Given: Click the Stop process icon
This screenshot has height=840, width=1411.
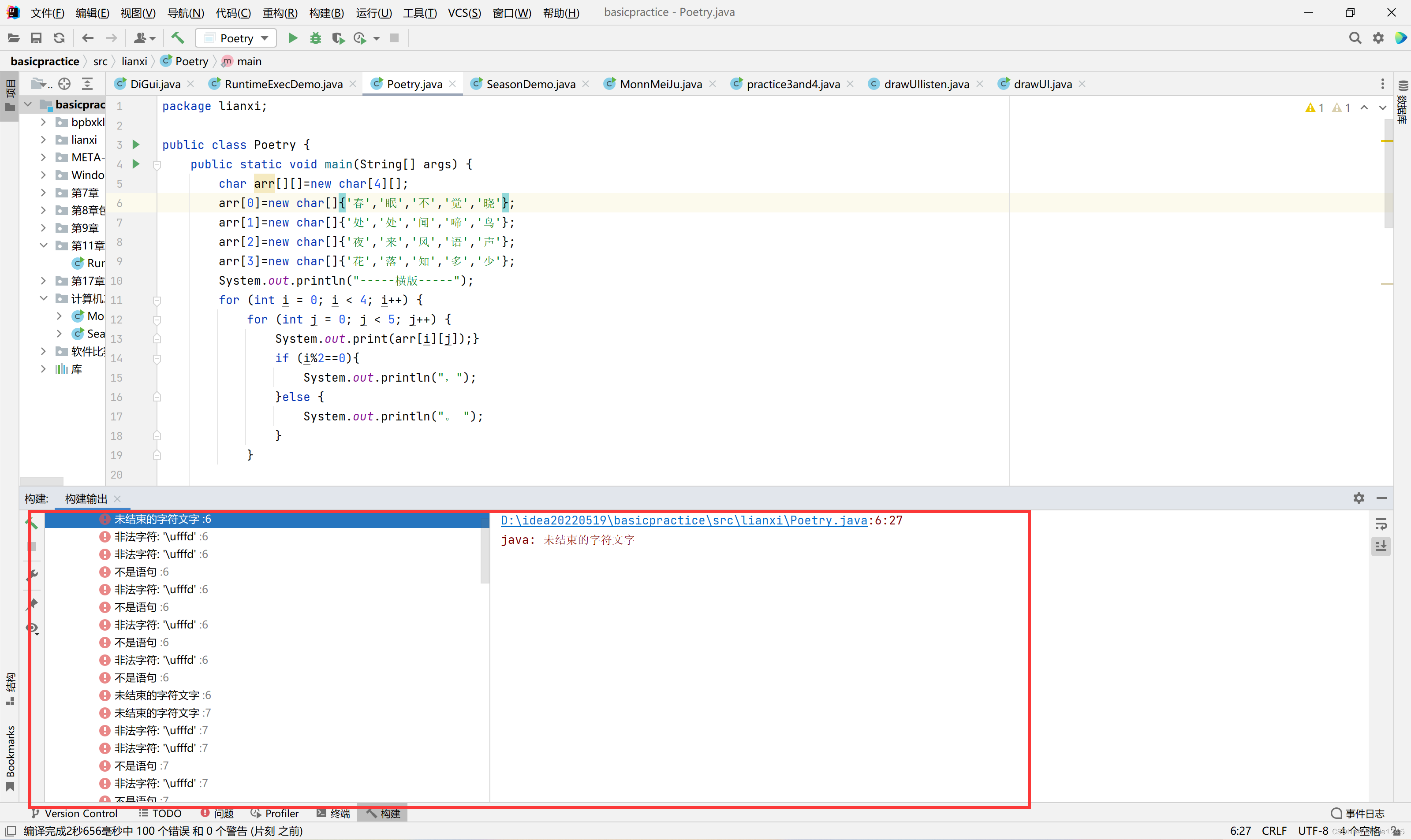Looking at the screenshot, I should coord(395,38).
